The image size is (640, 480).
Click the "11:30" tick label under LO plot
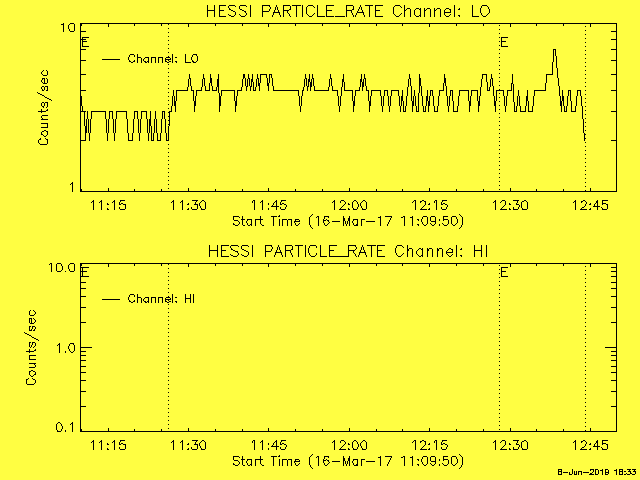pyautogui.click(x=188, y=205)
